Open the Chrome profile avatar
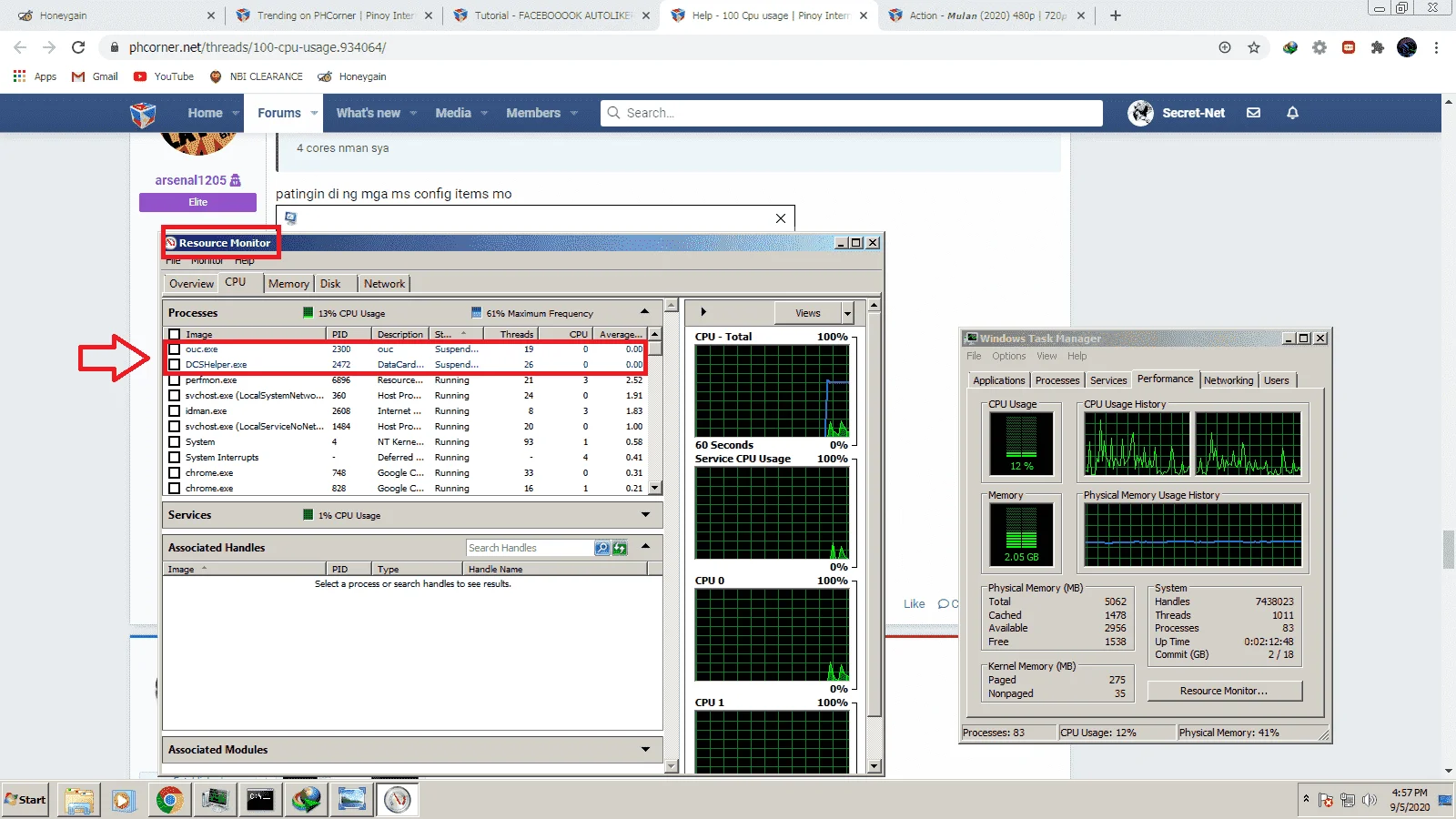 pos(1407,47)
